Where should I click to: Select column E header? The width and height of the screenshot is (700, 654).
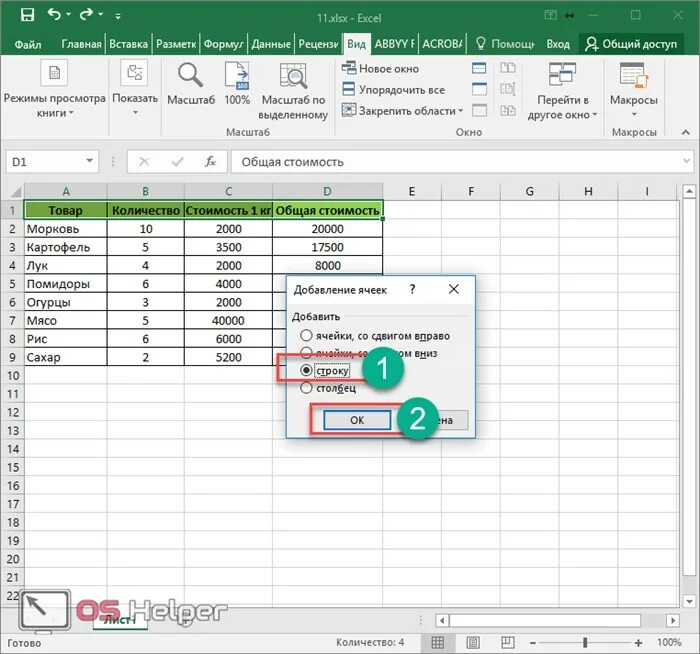412,192
